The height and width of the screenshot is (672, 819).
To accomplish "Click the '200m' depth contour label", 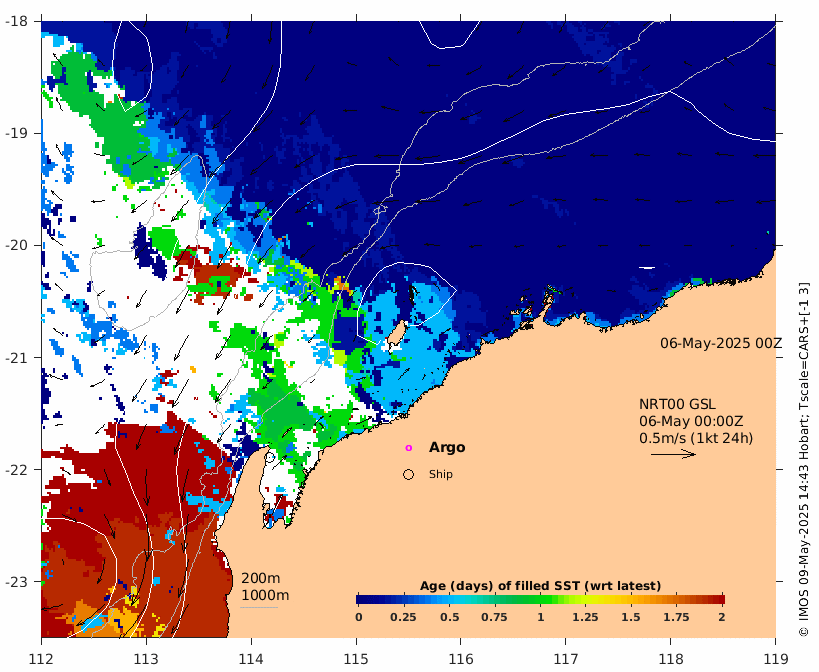I will pos(261,579).
